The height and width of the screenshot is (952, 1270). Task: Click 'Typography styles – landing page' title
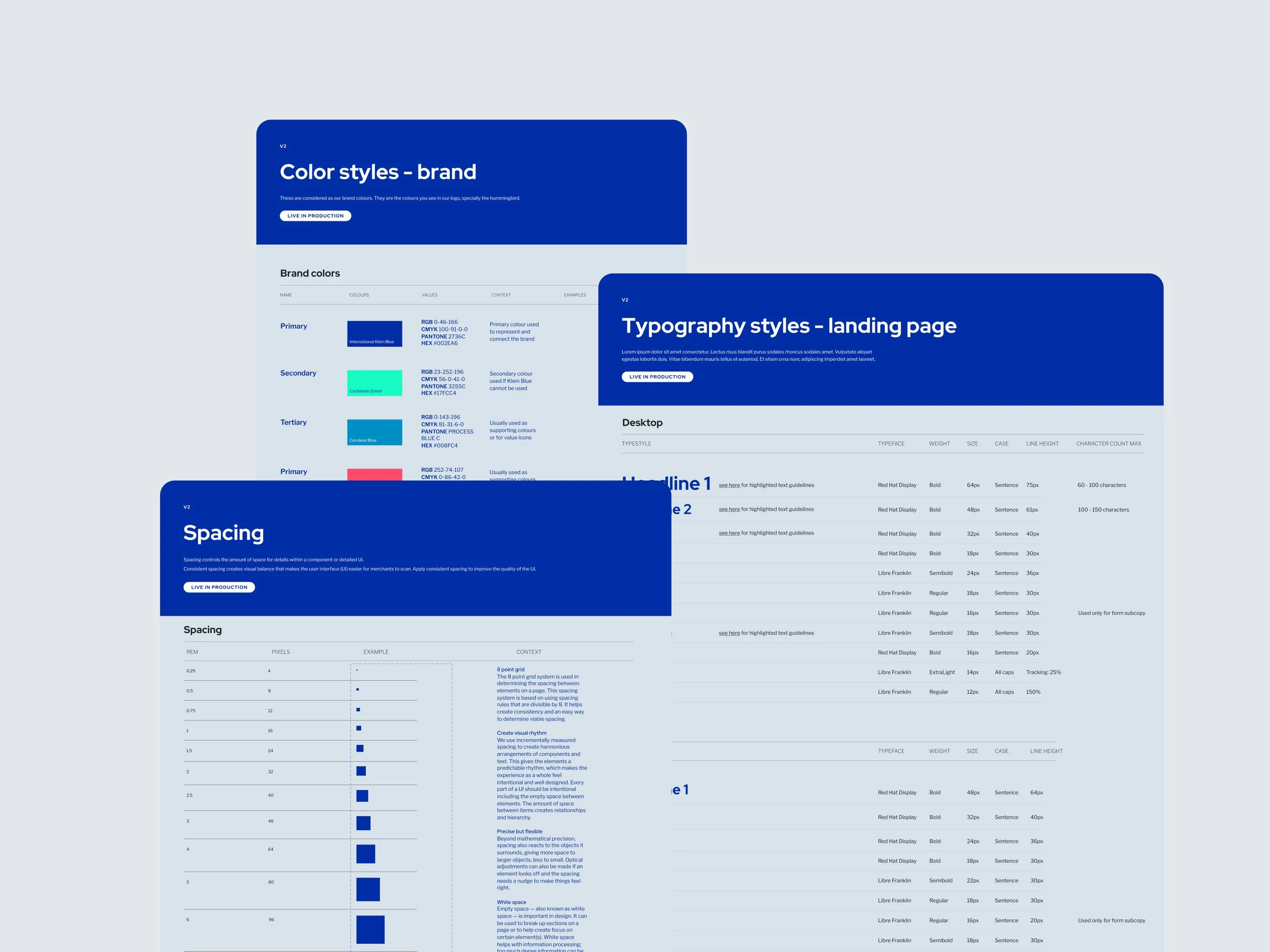pos(789,325)
